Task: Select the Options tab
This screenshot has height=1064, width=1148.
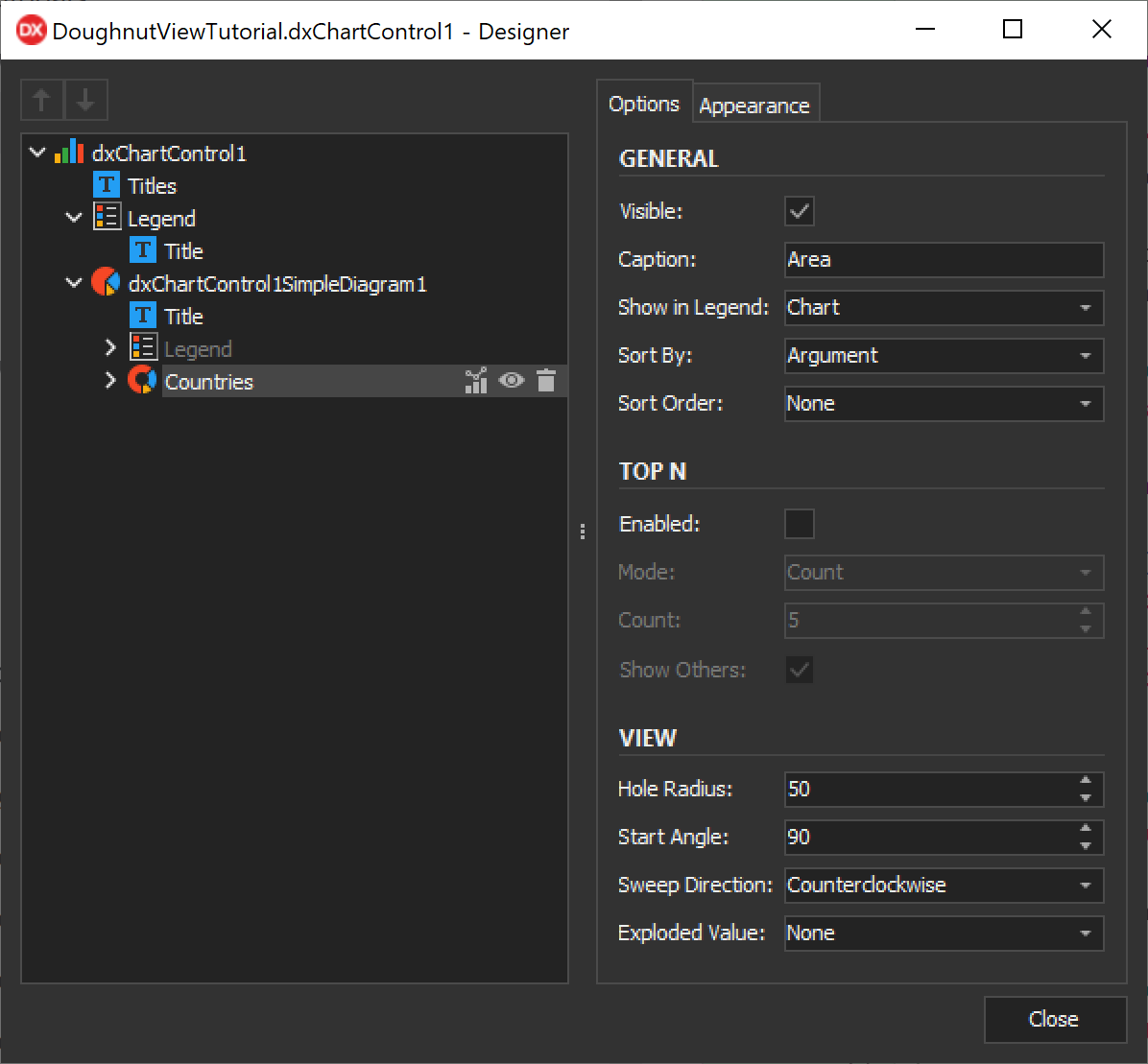Action: click(x=644, y=104)
